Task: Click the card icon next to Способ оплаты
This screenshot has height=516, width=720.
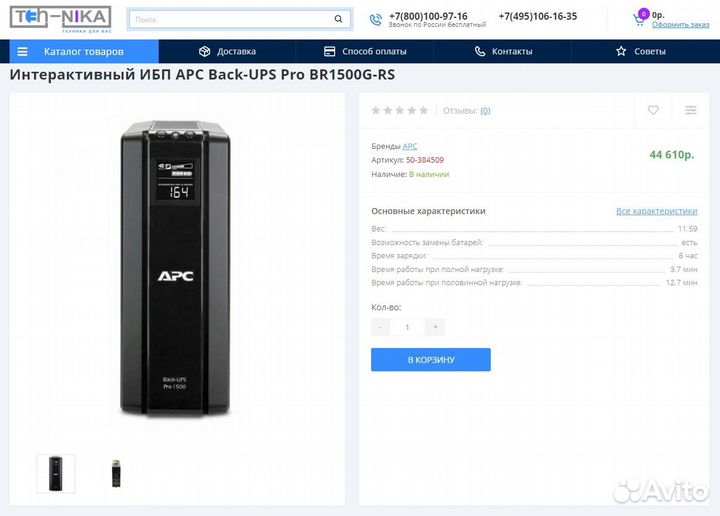Action: 330,51
